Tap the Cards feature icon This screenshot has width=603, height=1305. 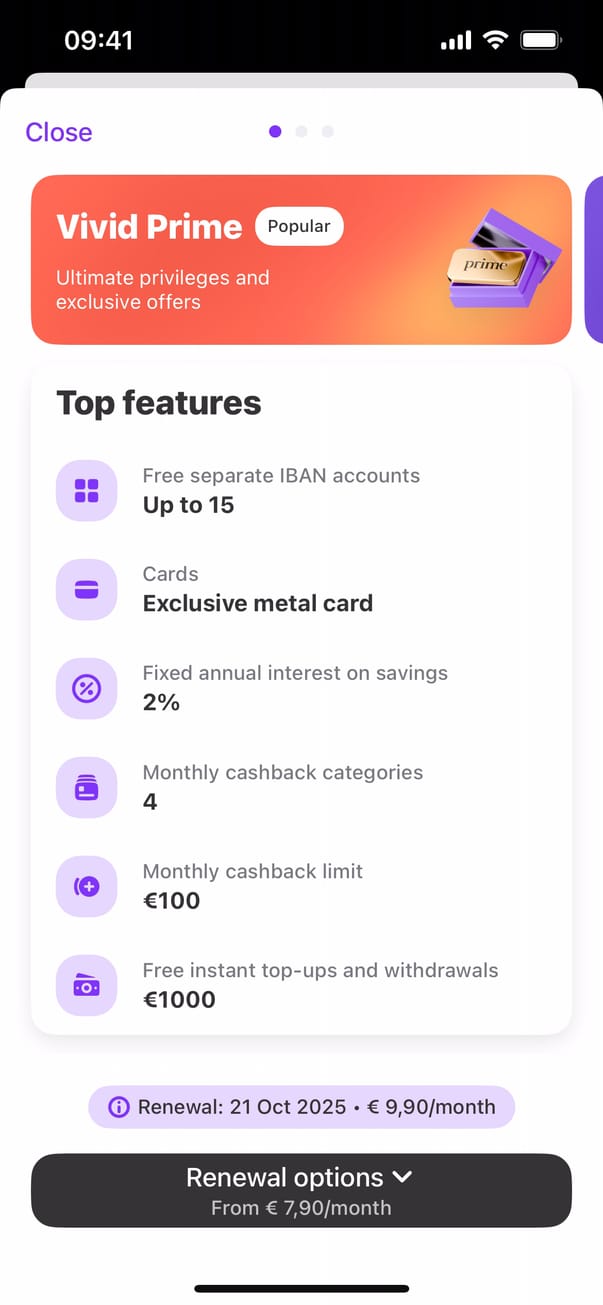point(87,589)
